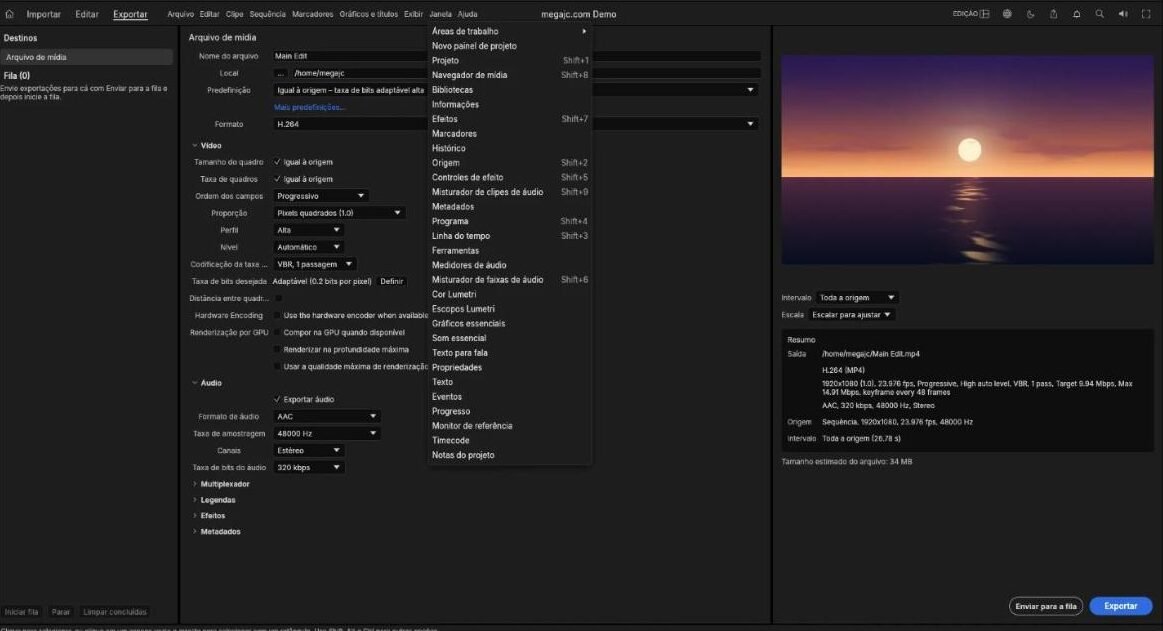Open the 'Perfil' Alta dropdown
This screenshot has height=631, width=1163.
[x=308, y=230]
